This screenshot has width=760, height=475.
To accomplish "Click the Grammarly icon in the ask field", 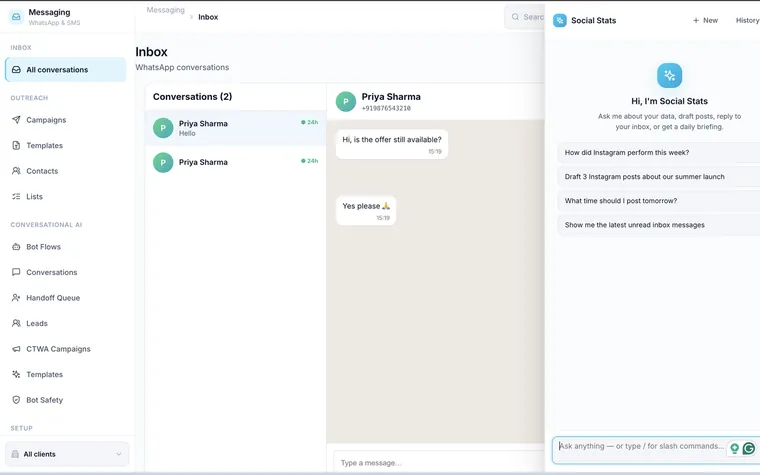I will coord(748,448).
